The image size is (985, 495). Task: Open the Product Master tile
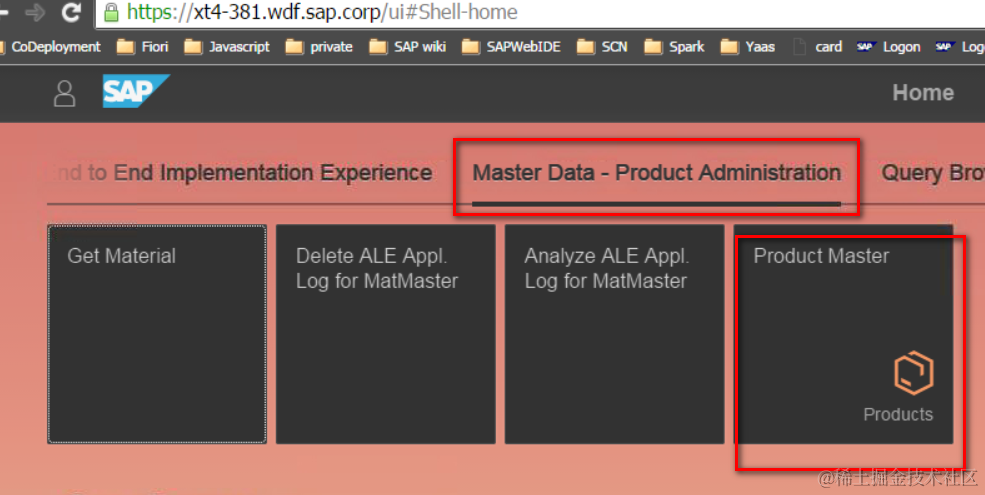click(844, 334)
